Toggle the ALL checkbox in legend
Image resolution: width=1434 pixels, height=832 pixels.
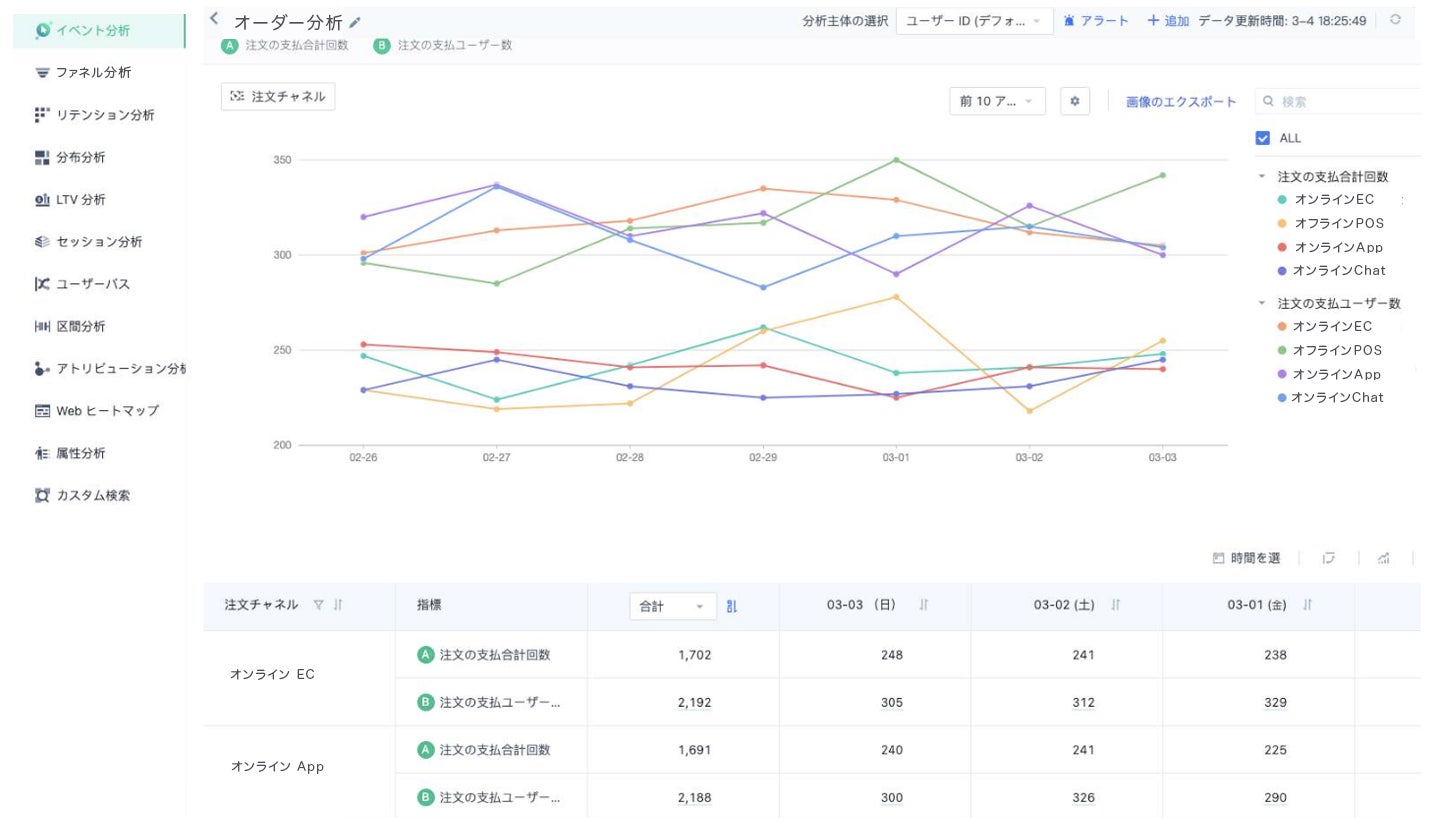pos(1263,138)
